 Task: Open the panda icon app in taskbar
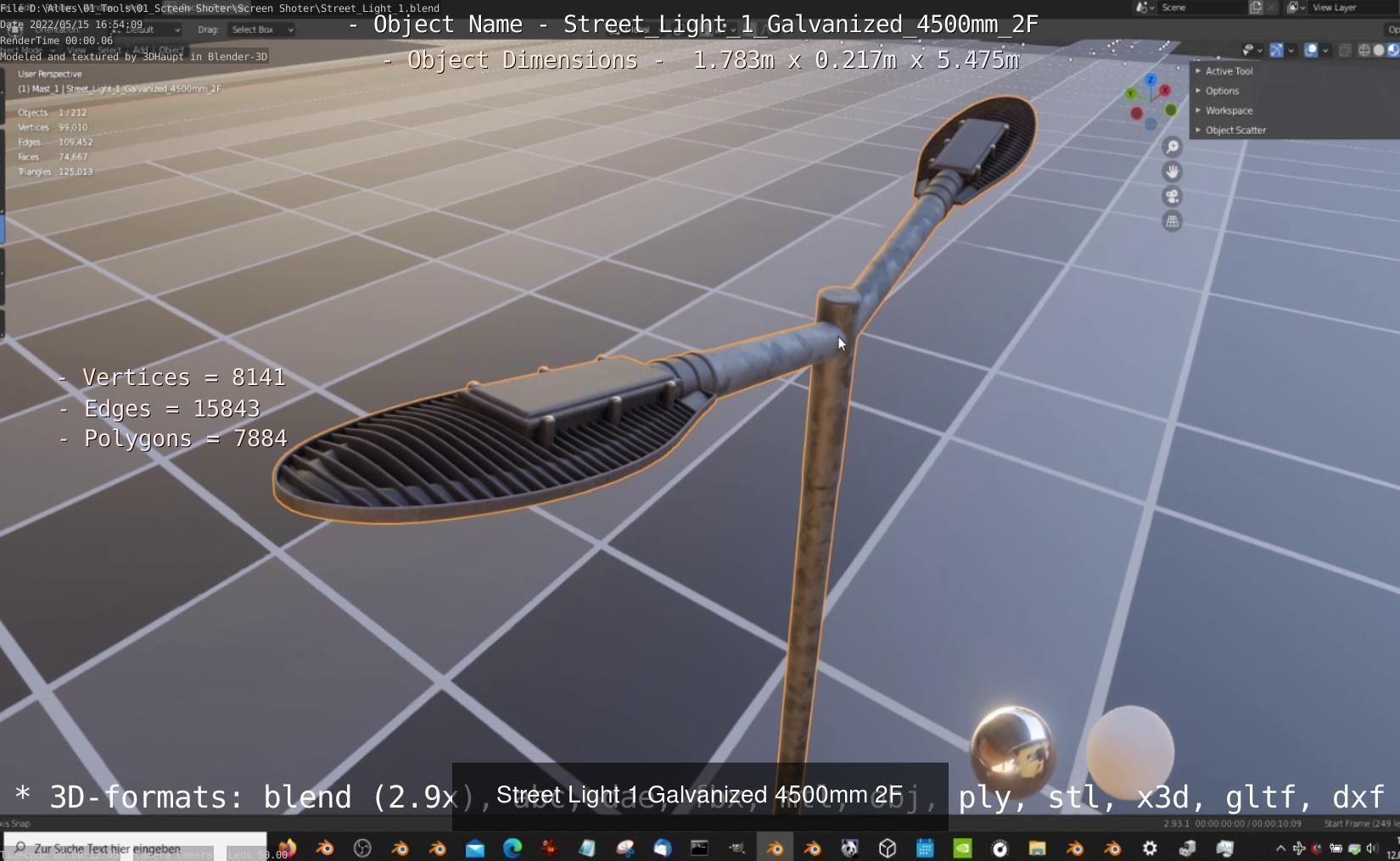tap(849, 848)
